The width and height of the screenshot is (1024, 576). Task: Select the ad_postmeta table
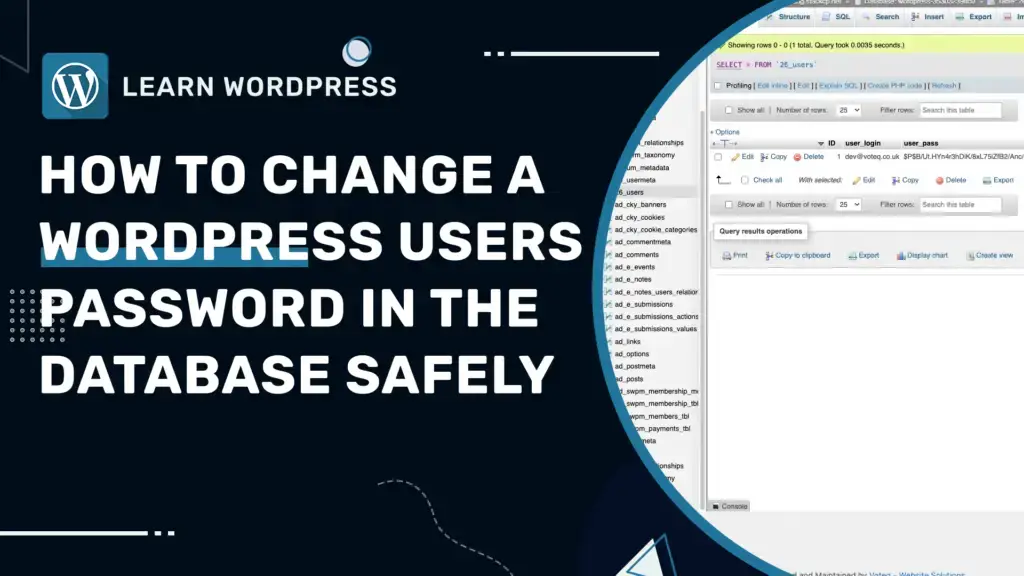(634, 366)
